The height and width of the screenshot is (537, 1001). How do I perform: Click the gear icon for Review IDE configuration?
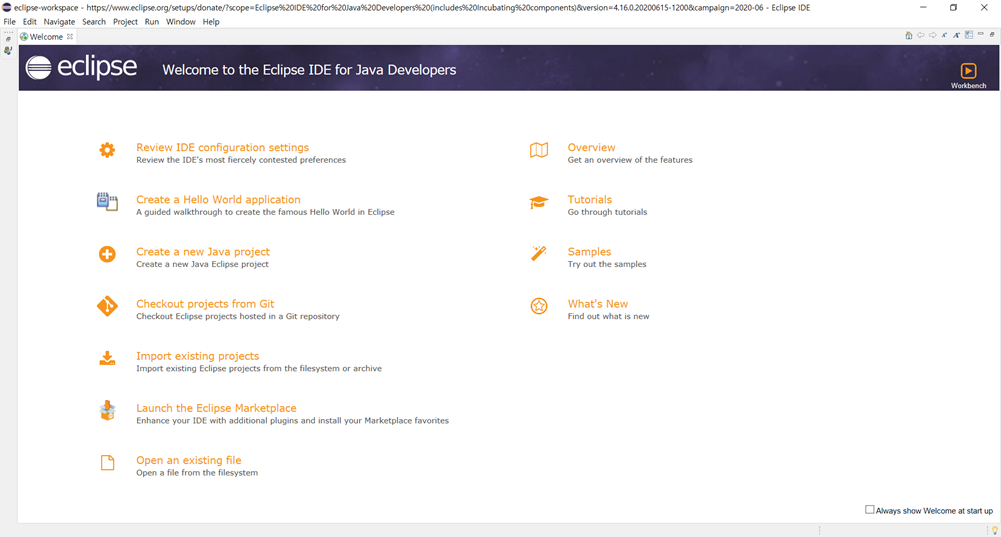pos(107,150)
